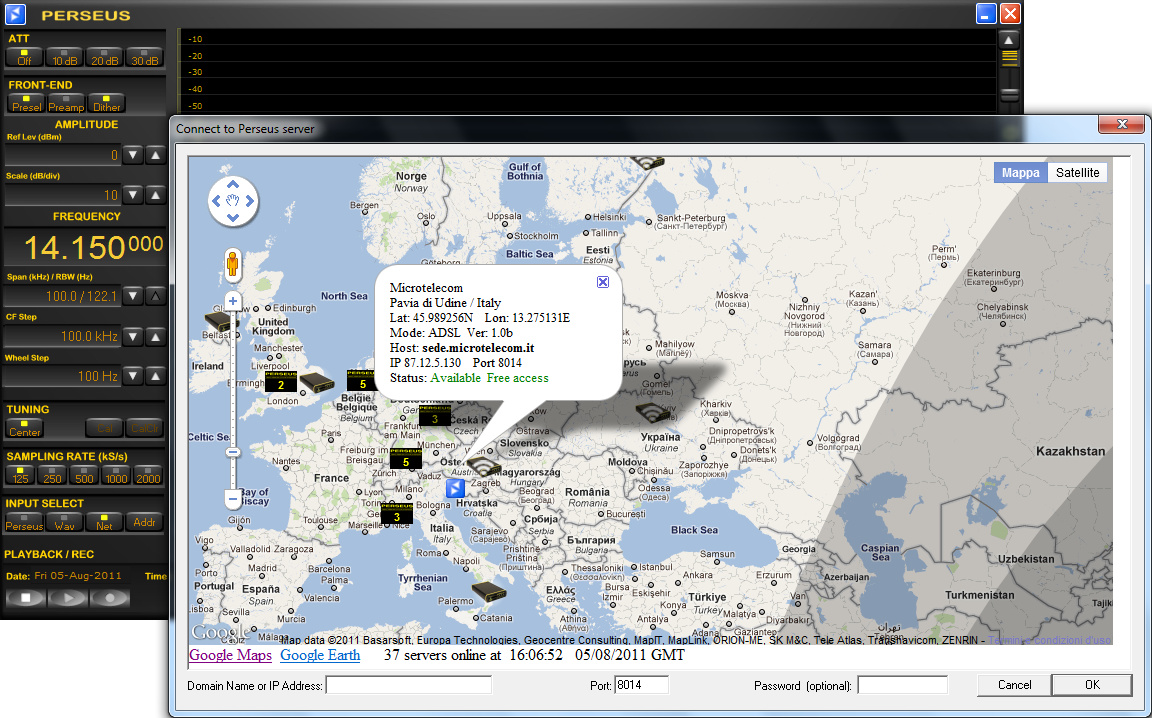This screenshot has width=1152, height=718.
Task: Pan the map right with the right arrow
Action: click(250, 201)
